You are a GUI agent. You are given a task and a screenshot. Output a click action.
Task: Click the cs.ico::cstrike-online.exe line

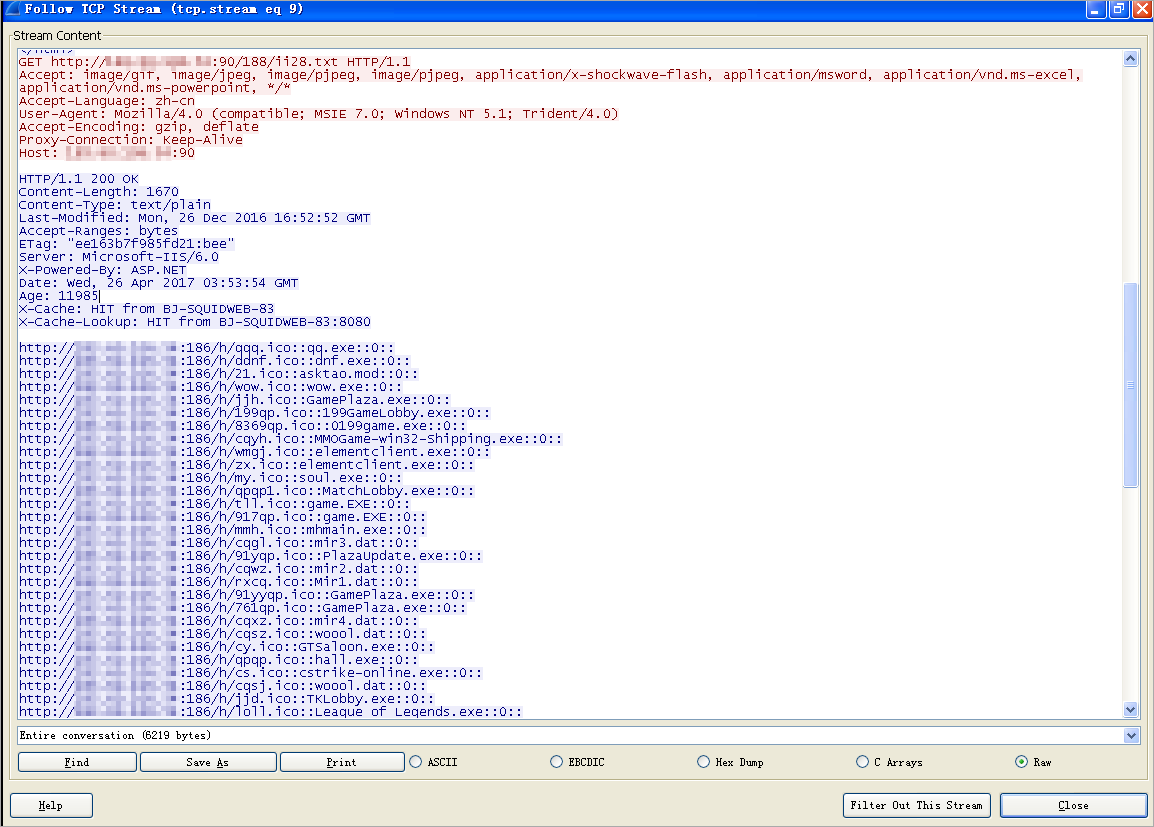click(x=250, y=672)
